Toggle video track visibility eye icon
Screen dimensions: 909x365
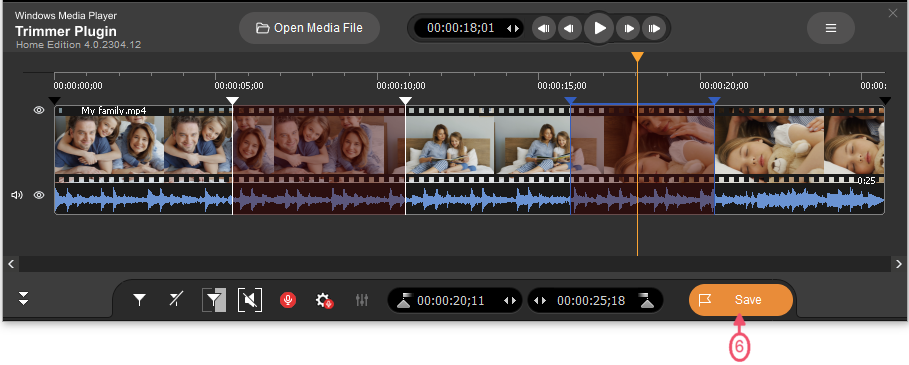coord(39,110)
